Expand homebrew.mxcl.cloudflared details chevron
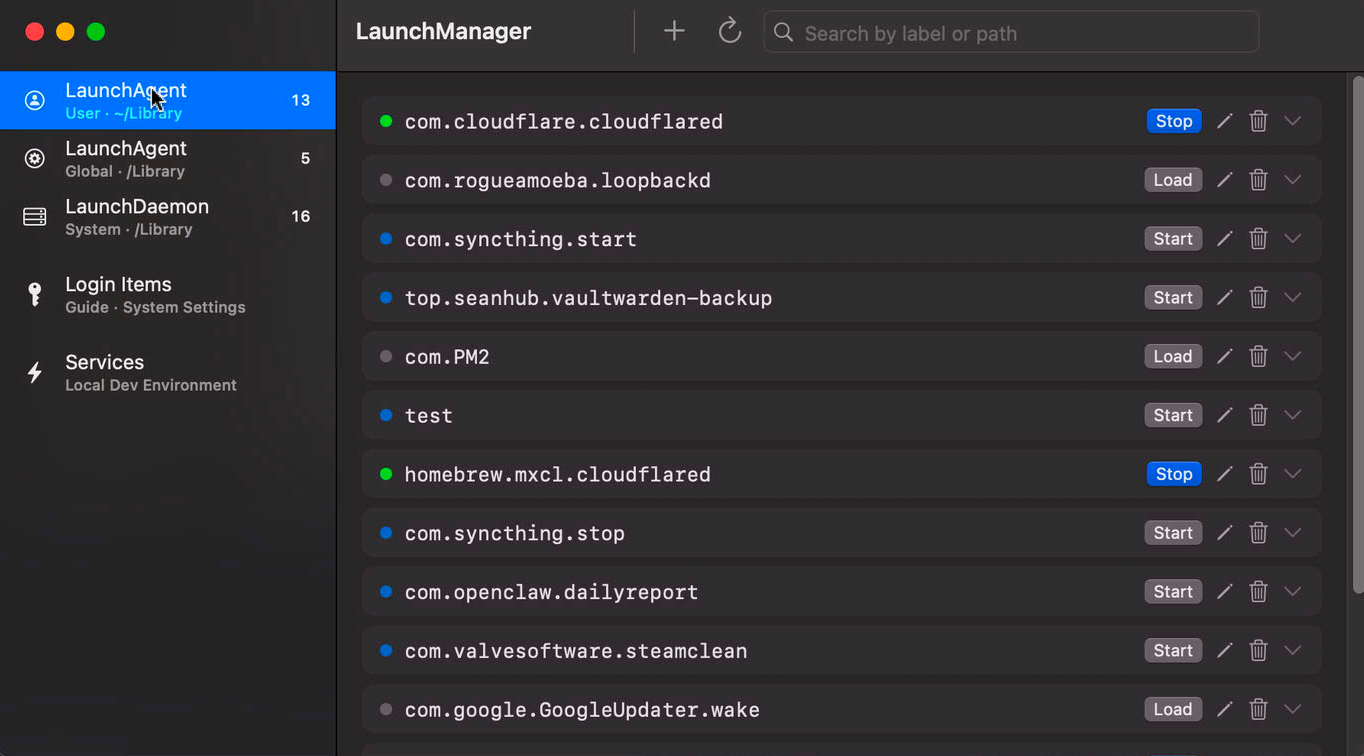 pyautogui.click(x=1293, y=474)
